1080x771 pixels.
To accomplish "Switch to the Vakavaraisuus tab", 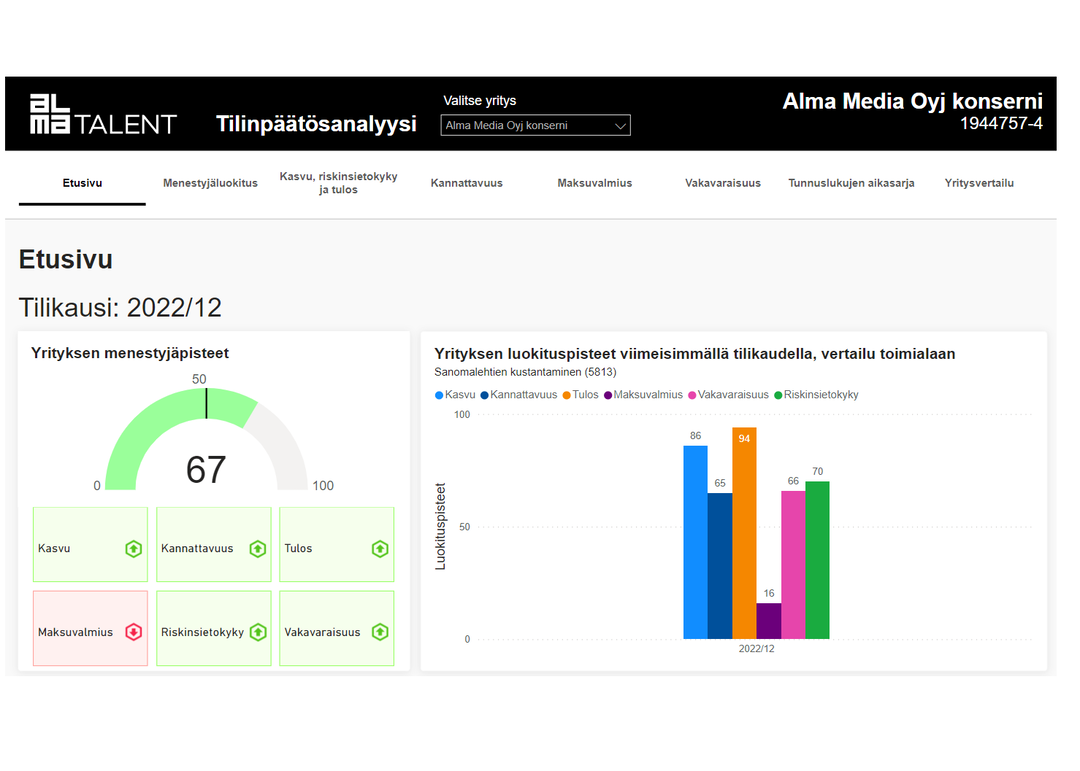I will click(x=723, y=183).
